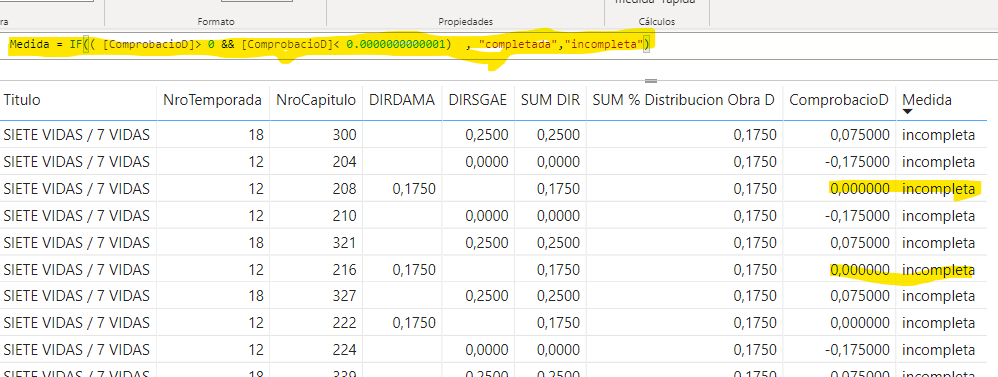Screen dimensions: 998x377
Task: Click incompleta Medida cell in row 222
Action: point(938,323)
